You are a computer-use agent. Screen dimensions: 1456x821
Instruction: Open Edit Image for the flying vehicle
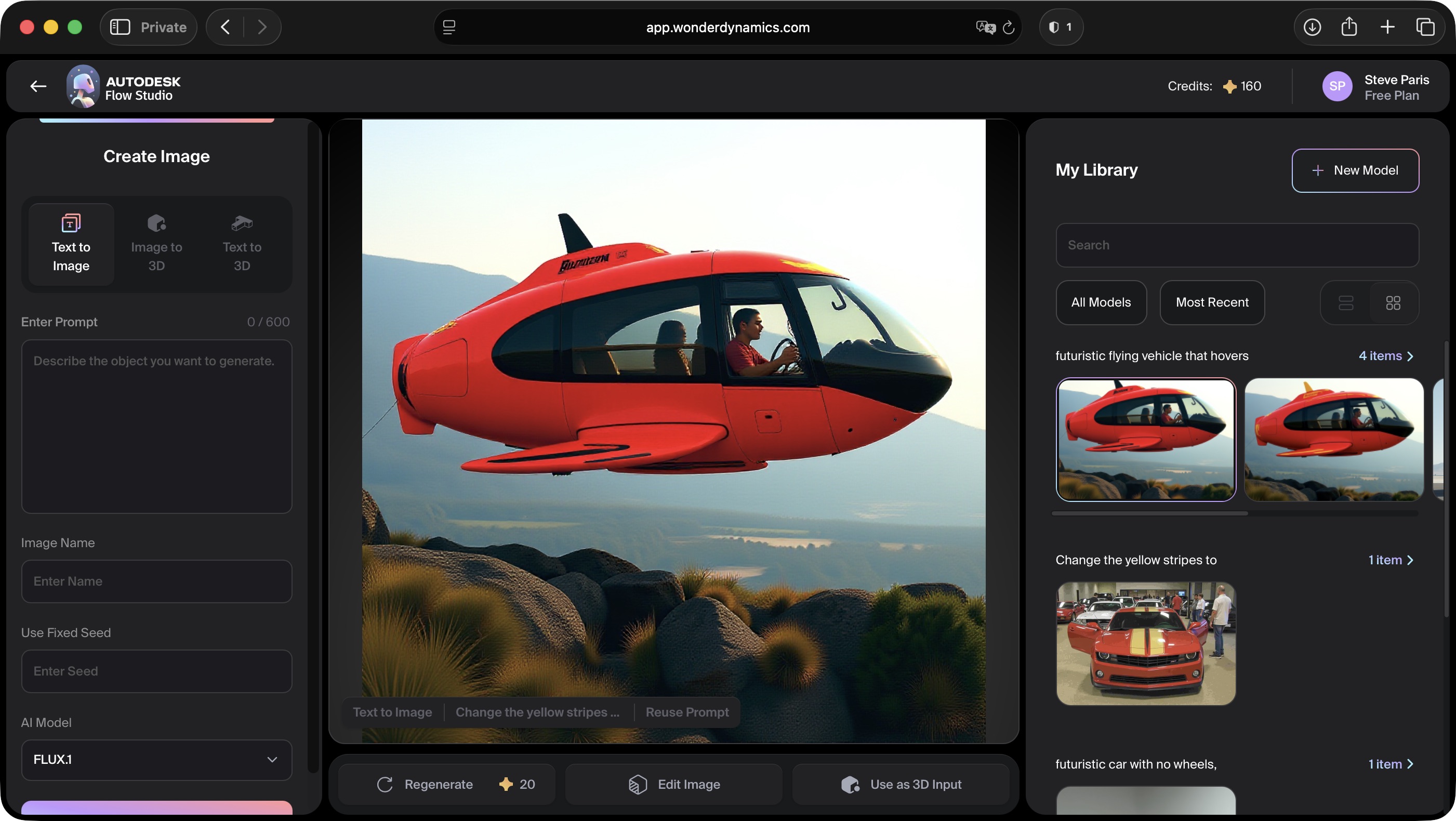pyautogui.click(x=673, y=784)
